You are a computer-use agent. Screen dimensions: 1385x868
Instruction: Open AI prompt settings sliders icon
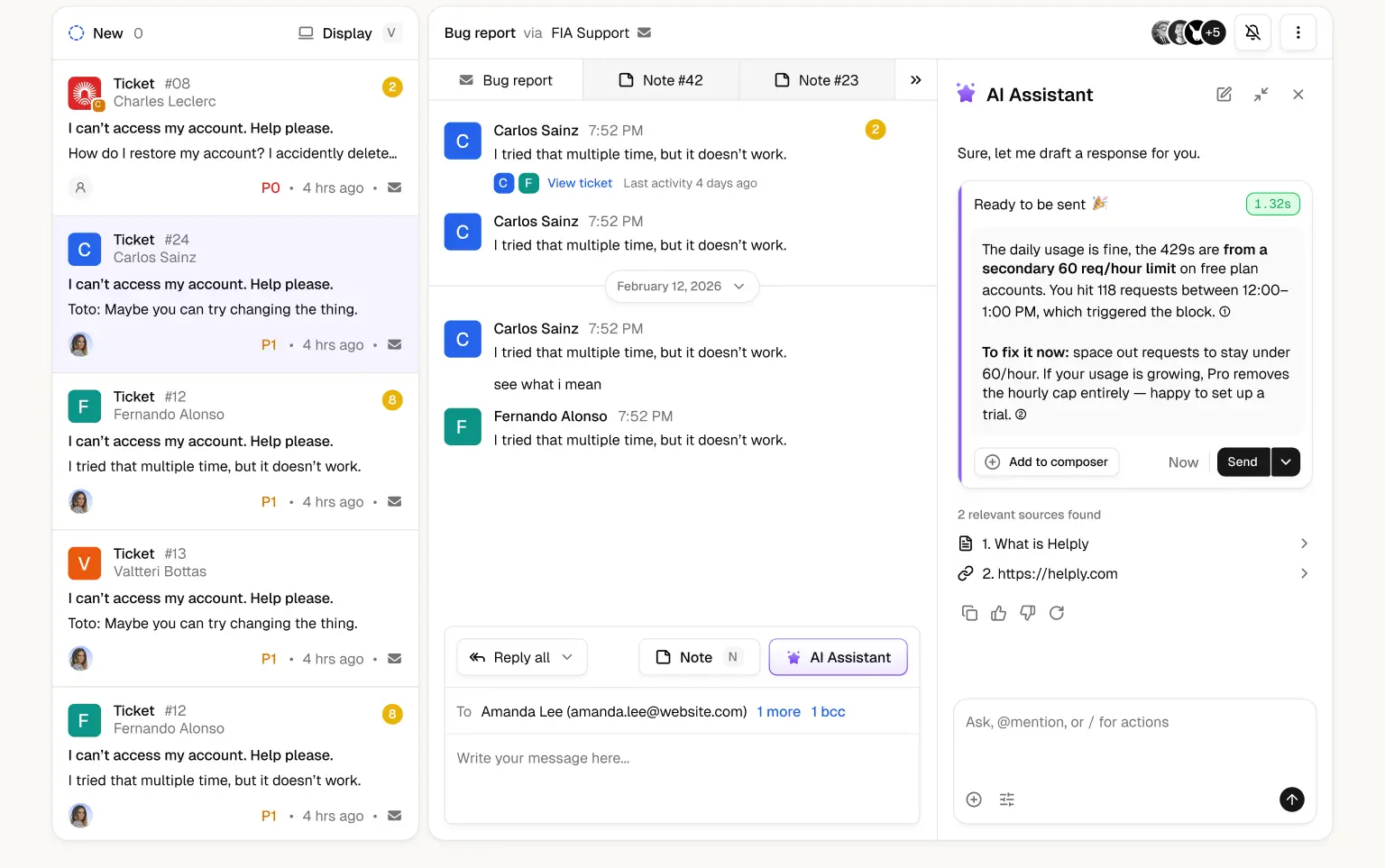1007,799
